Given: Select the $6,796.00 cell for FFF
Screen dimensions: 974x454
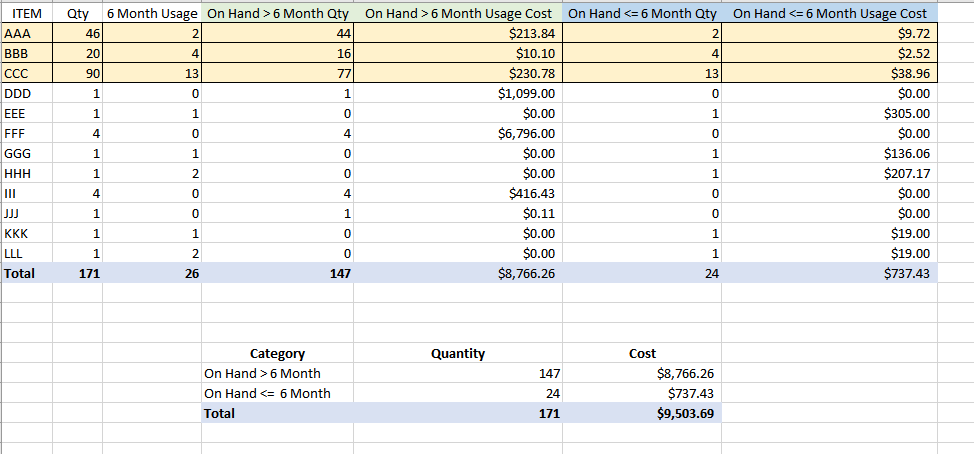Looking at the screenshot, I should (458, 134).
